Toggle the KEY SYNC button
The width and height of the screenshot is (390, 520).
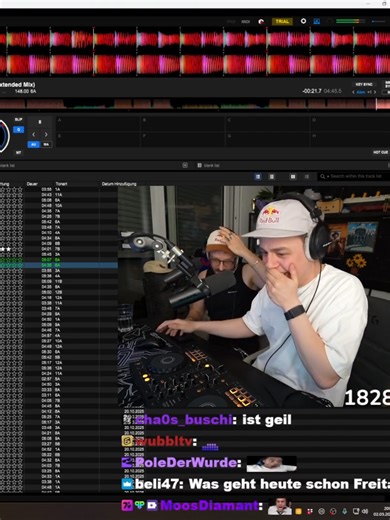pyautogui.click(x=364, y=84)
